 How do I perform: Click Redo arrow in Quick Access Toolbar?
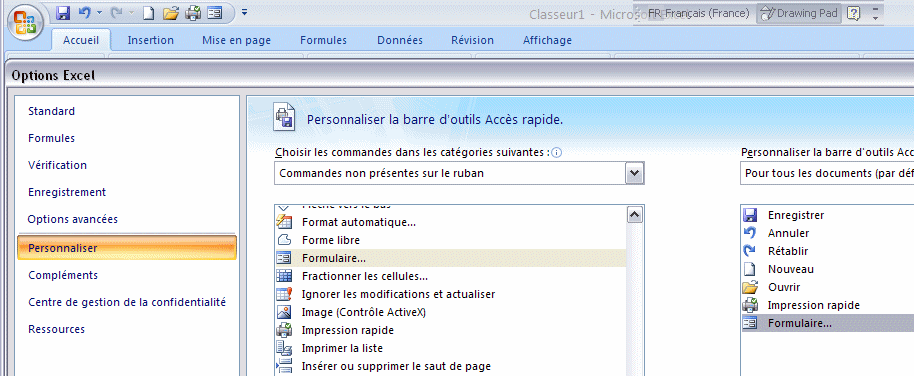[x=116, y=12]
